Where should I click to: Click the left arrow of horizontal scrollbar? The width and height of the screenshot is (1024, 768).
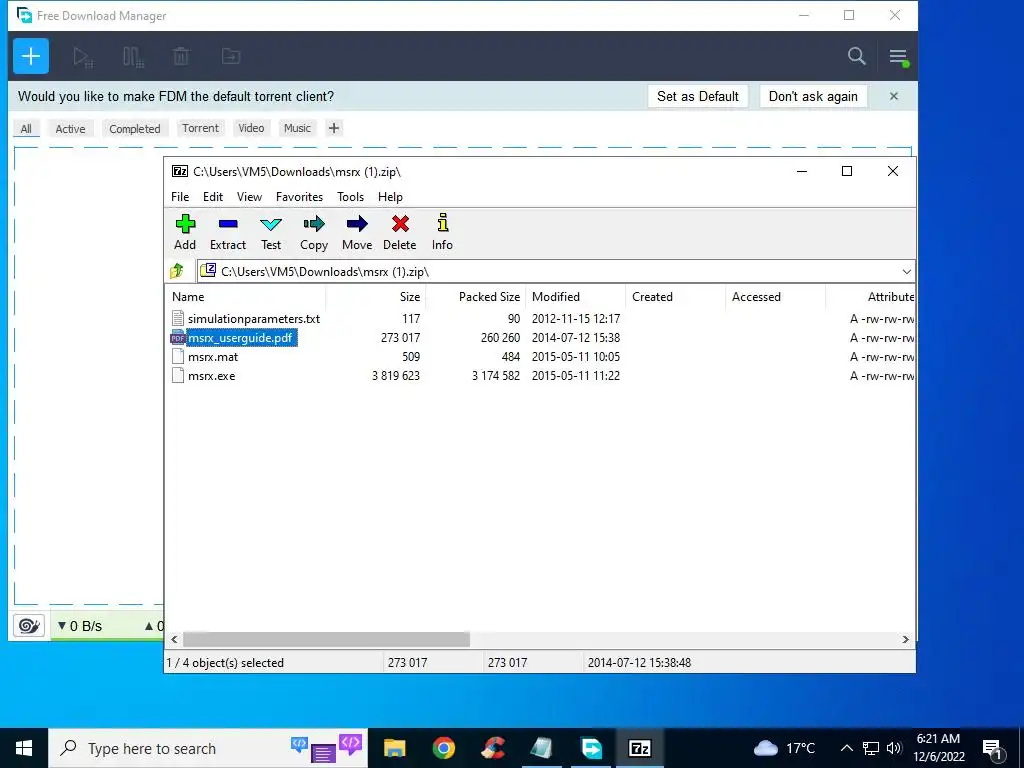click(x=174, y=639)
